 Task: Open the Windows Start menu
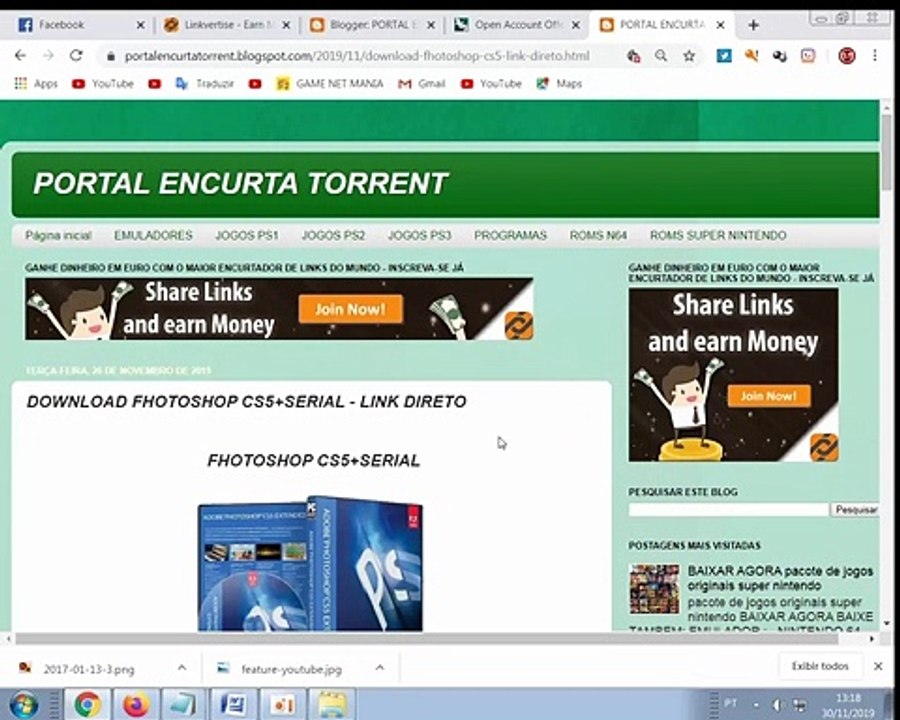pos(24,704)
